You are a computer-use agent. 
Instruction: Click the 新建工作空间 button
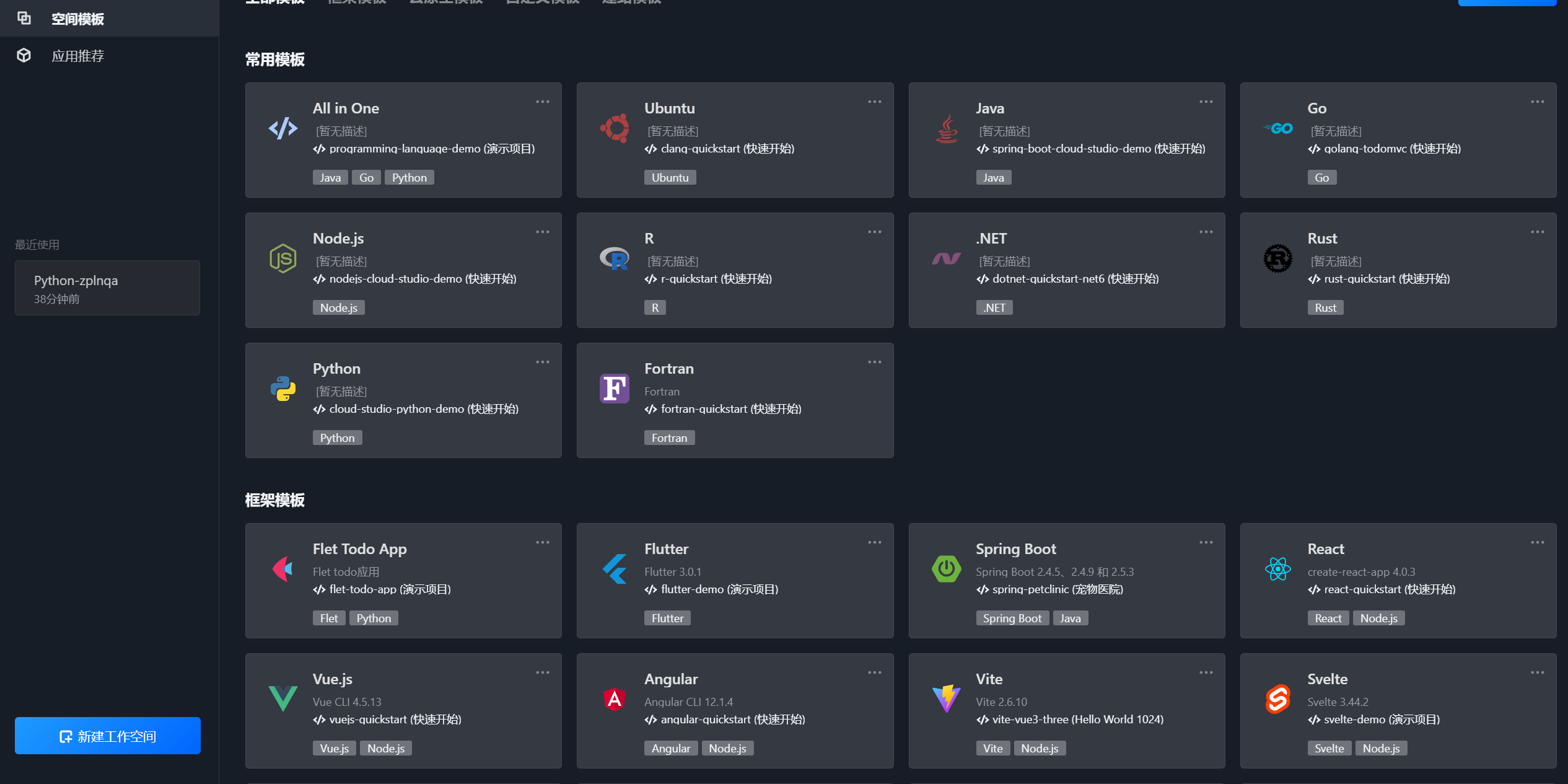(x=108, y=736)
